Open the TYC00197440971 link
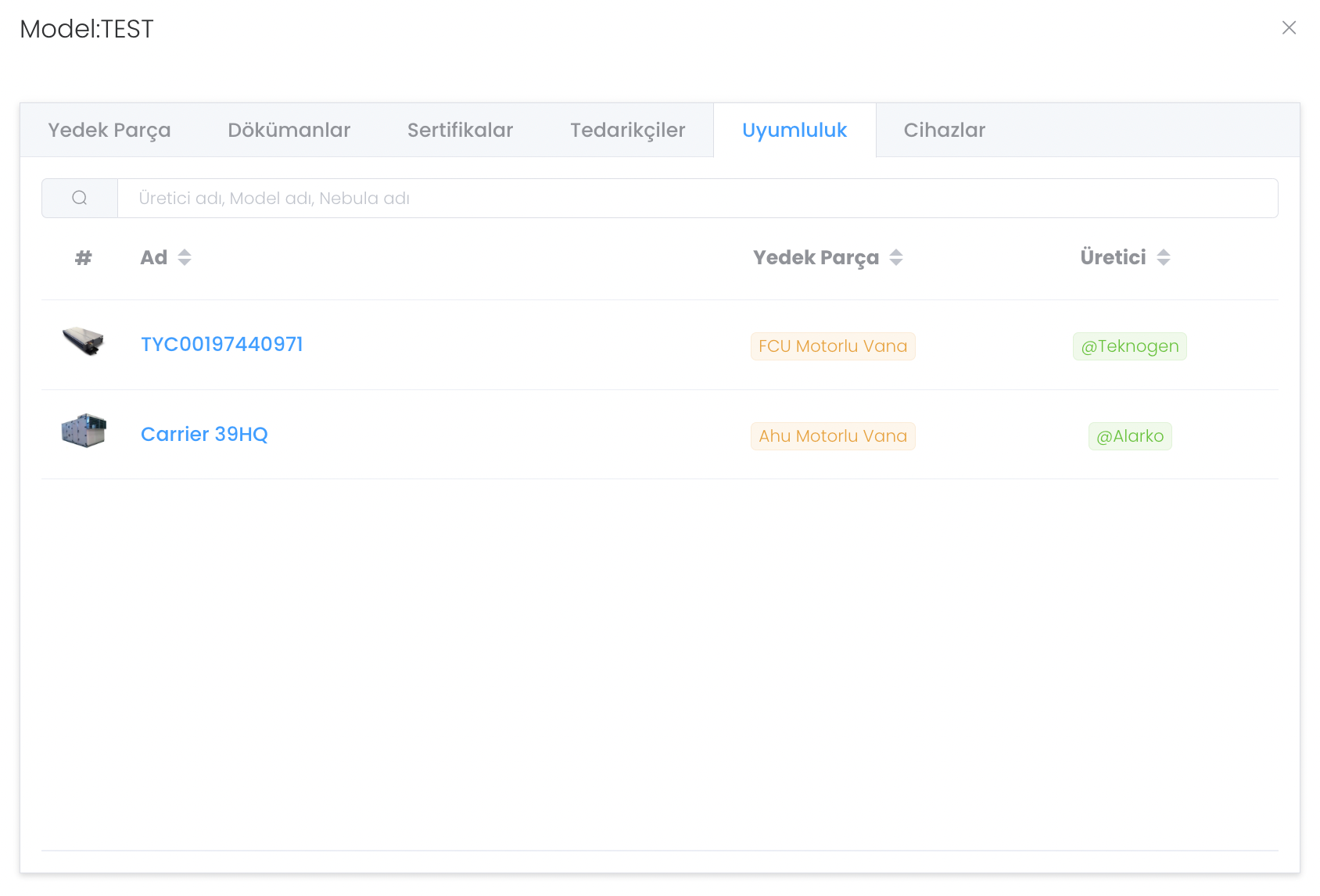This screenshot has height=896, width=1320. (x=221, y=345)
